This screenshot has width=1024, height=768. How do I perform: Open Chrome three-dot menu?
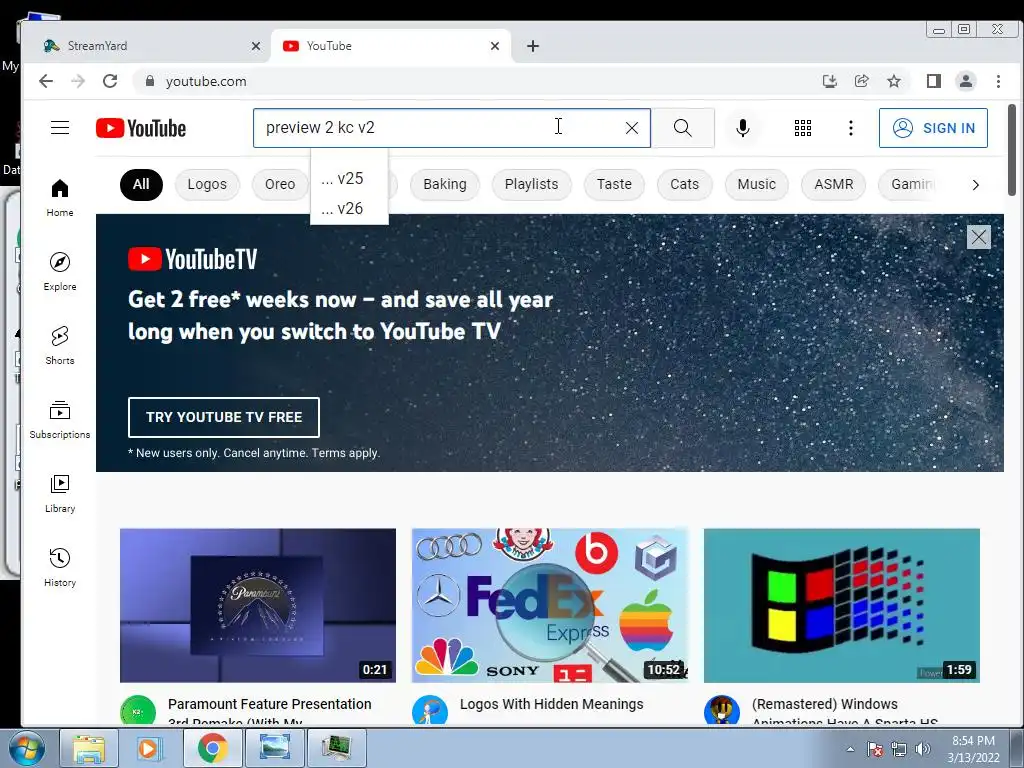click(998, 81)
